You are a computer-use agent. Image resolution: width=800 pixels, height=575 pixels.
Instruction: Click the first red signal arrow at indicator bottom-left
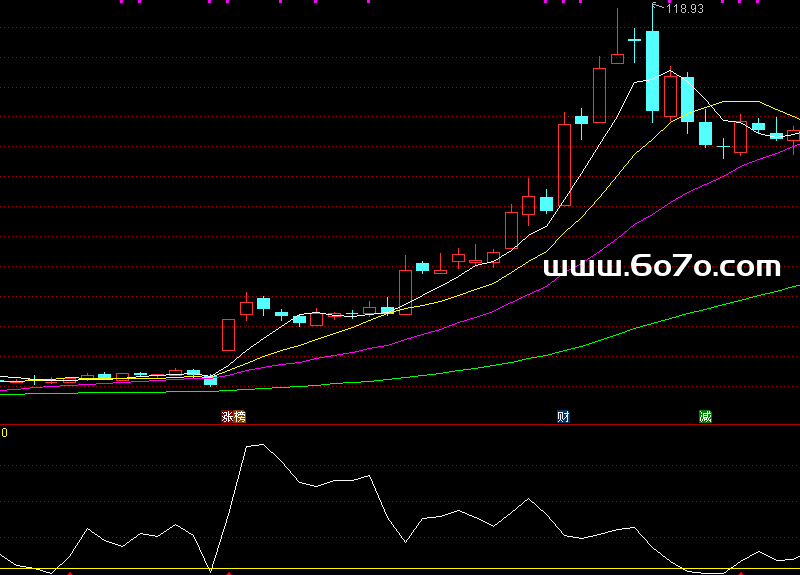[69, 573]
